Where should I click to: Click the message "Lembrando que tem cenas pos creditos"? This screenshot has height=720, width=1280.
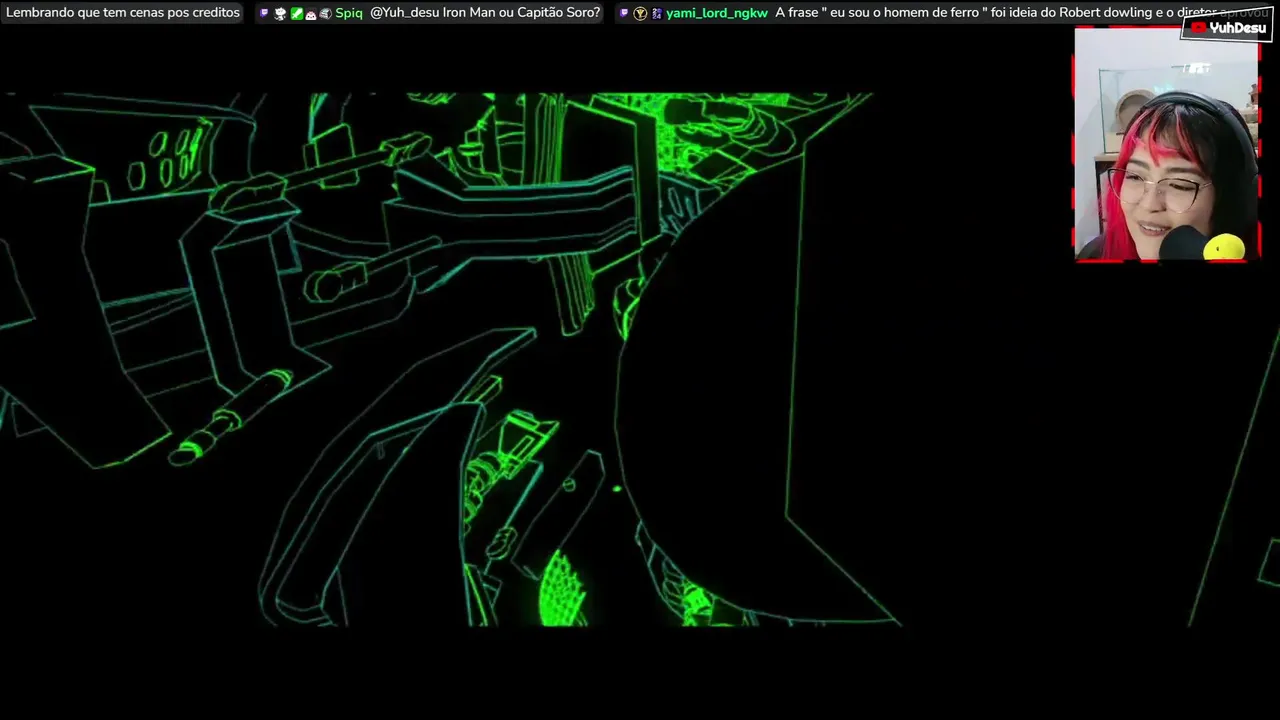123,13
